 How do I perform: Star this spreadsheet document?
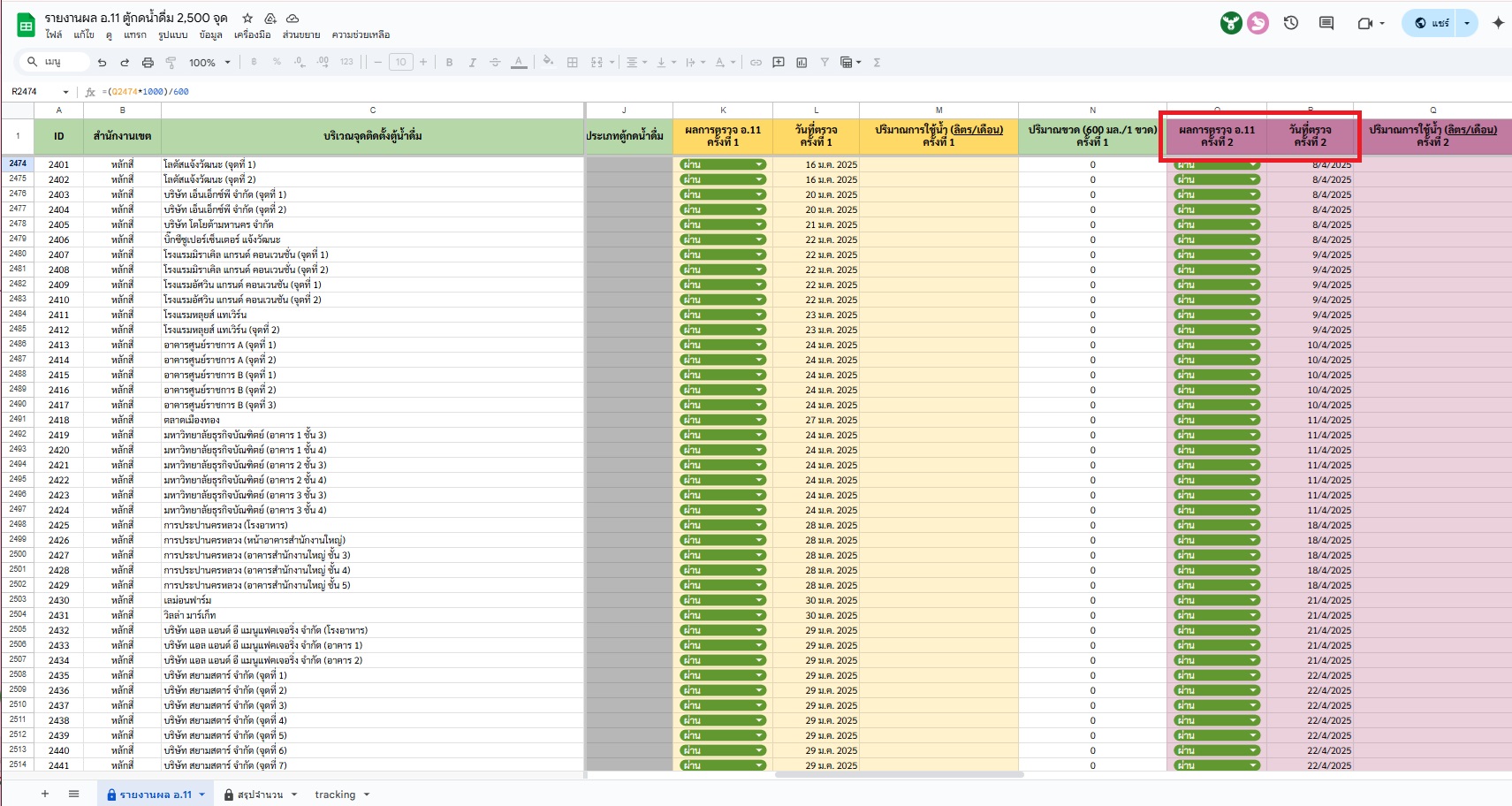coord(247,18)
